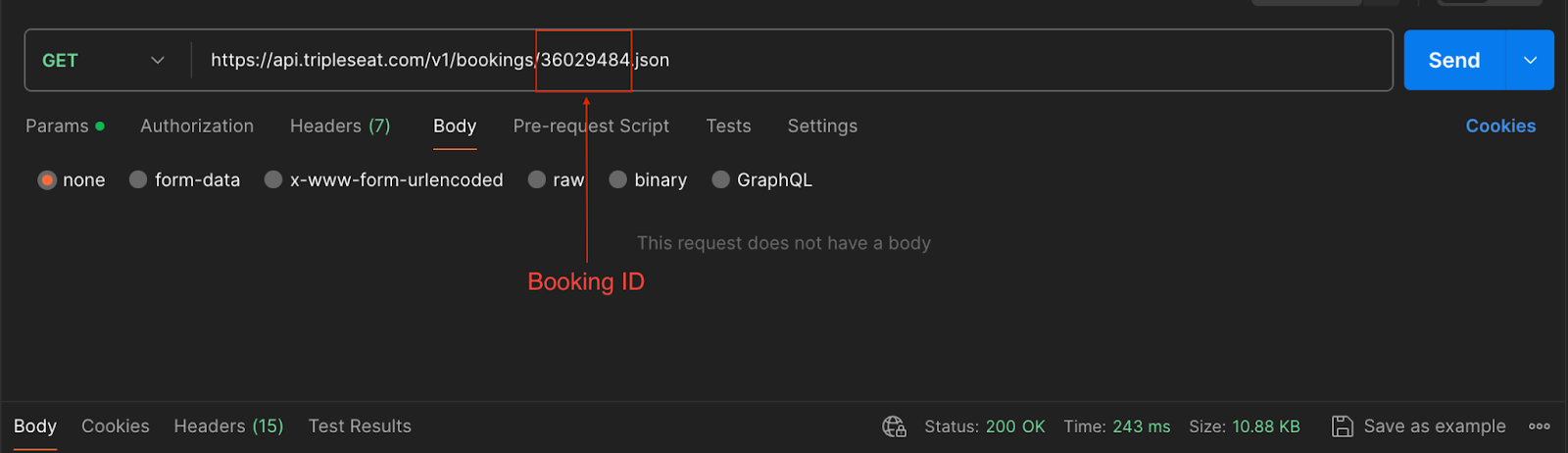This screenshot has width=1568, height=453.
Task: Open the Headers (7) request tab
Action: 340,126
